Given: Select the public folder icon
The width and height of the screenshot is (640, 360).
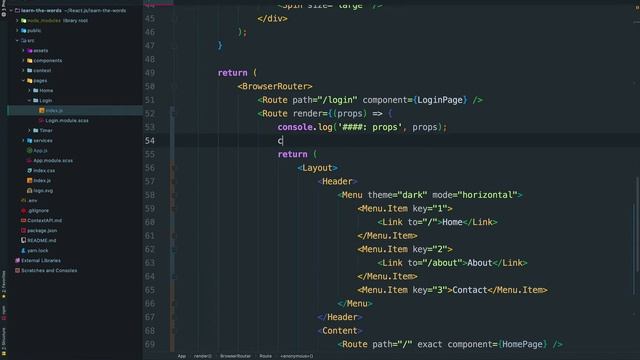Looking at the screenshot, I should pyautogui.click(x=24, y=30).
